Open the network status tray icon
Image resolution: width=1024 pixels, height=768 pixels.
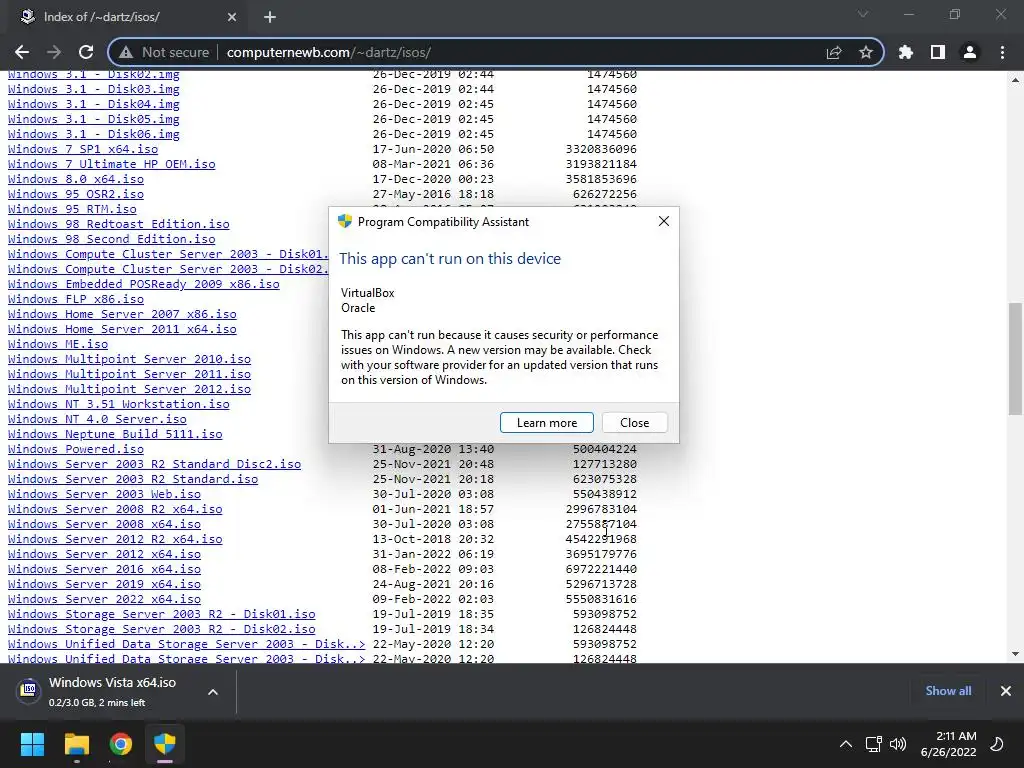(x=874, y=744)
